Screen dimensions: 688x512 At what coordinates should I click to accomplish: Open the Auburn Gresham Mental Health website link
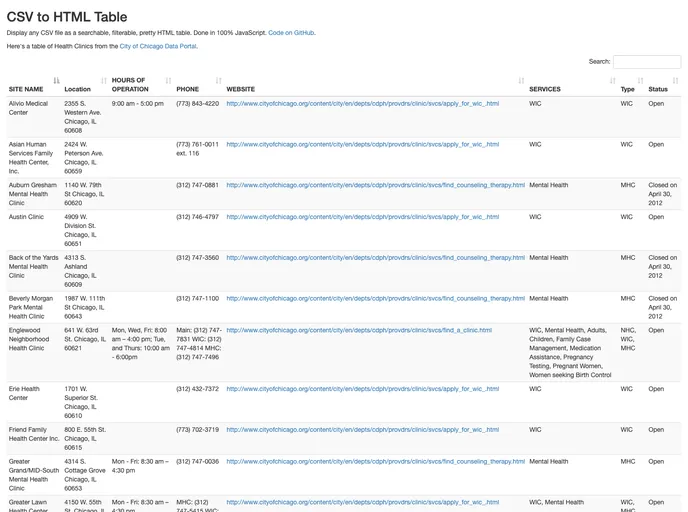pyautogui.click(x=376, y=185)
